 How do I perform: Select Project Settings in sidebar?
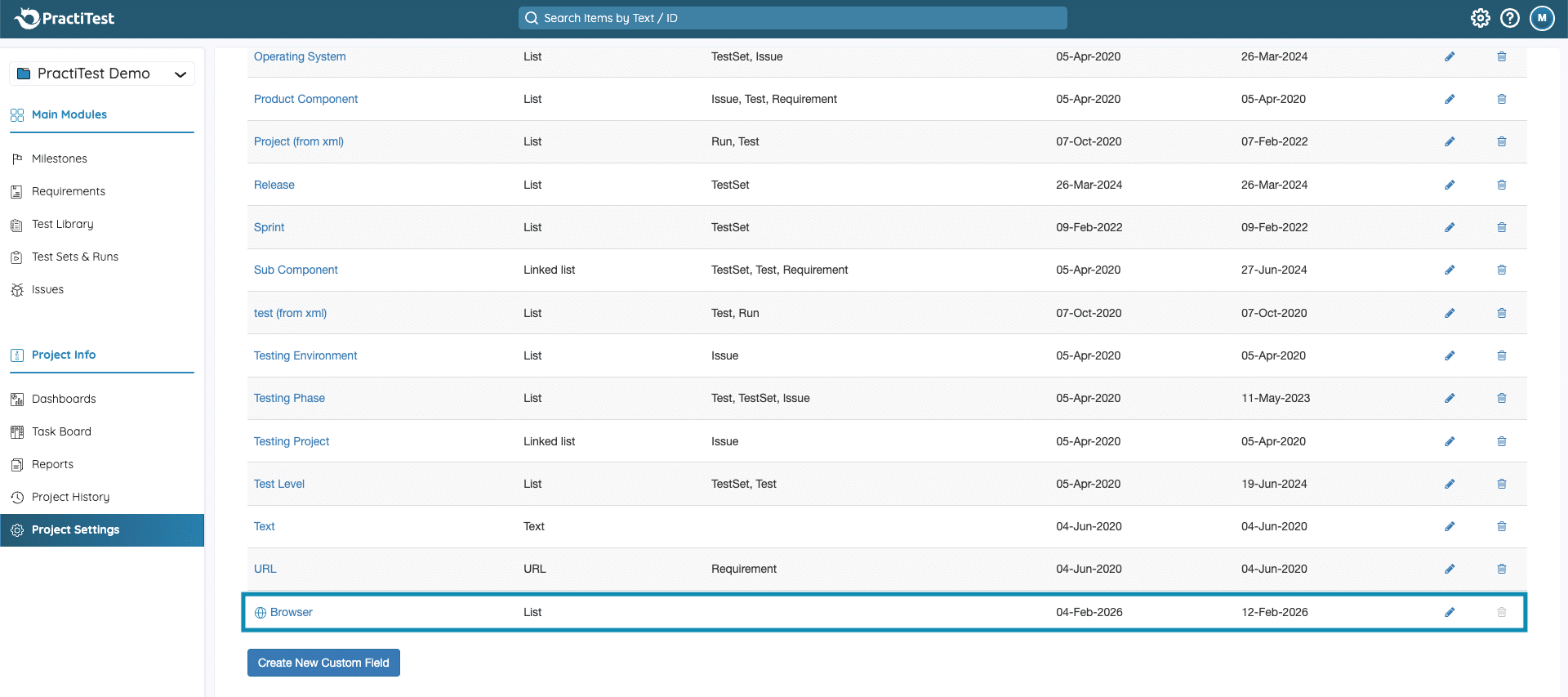(x=102, y=529)
